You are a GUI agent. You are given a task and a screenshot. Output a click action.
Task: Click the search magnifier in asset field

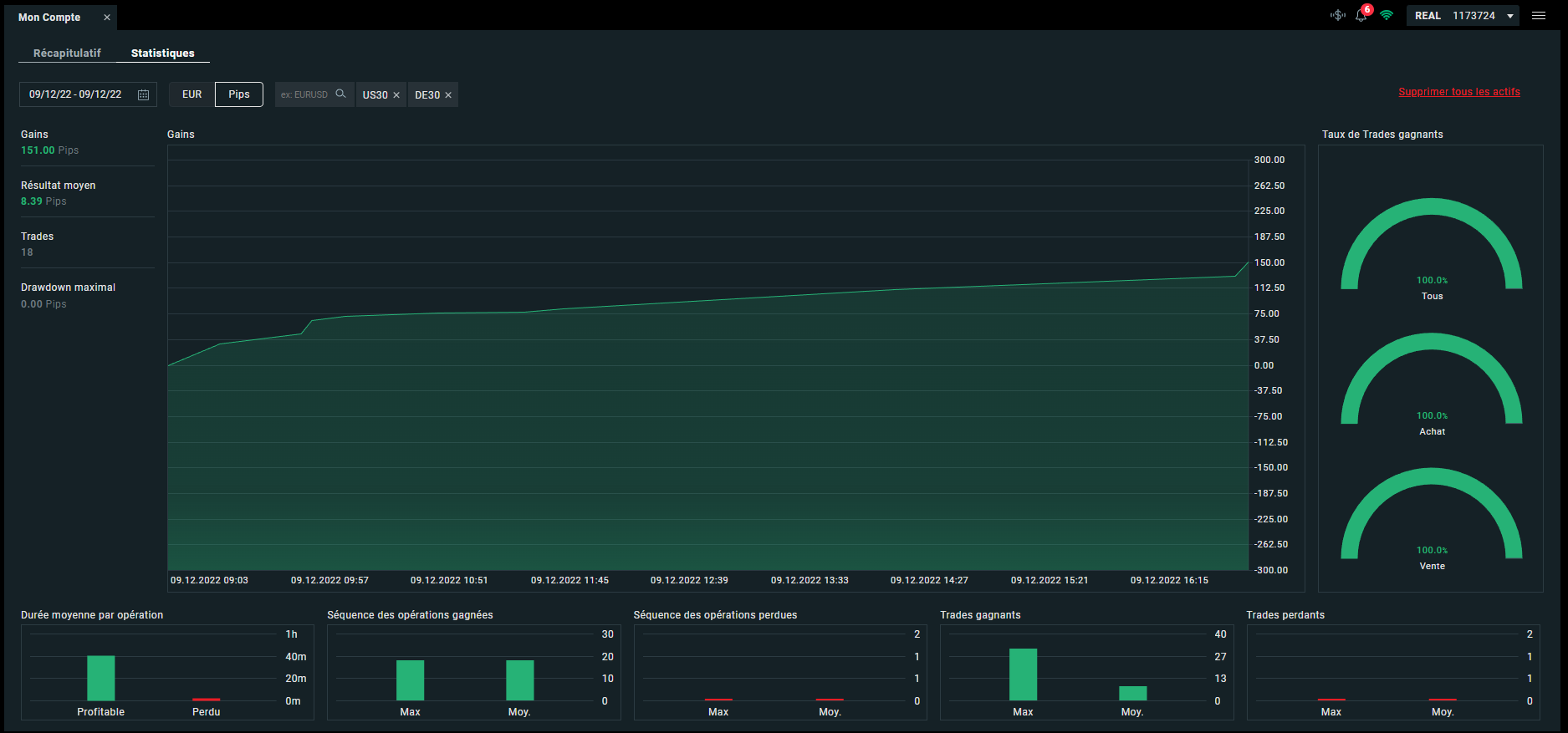[x=340, y=94]
